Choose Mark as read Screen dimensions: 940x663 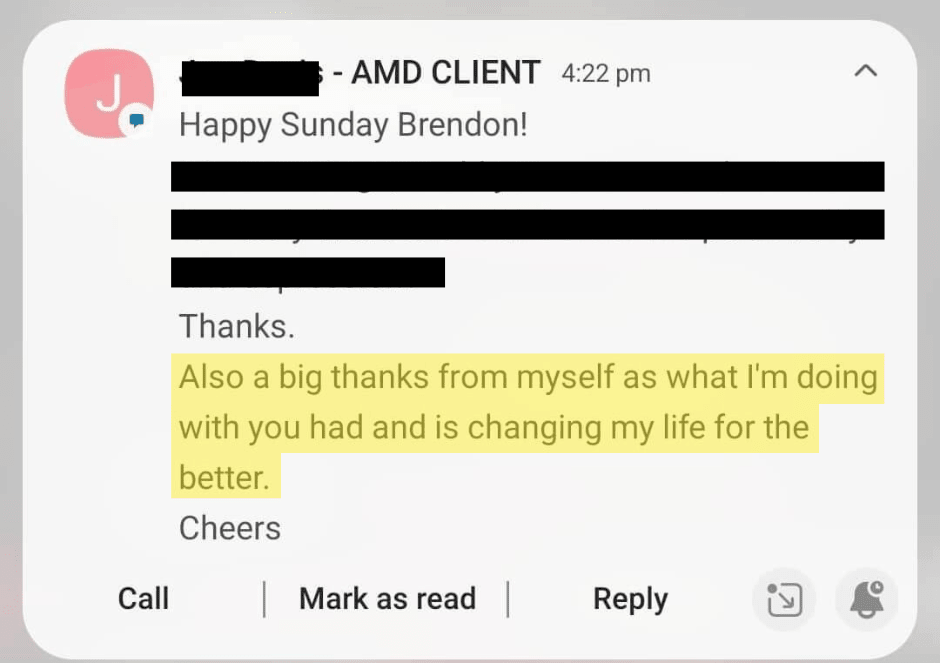coord(387,598)
